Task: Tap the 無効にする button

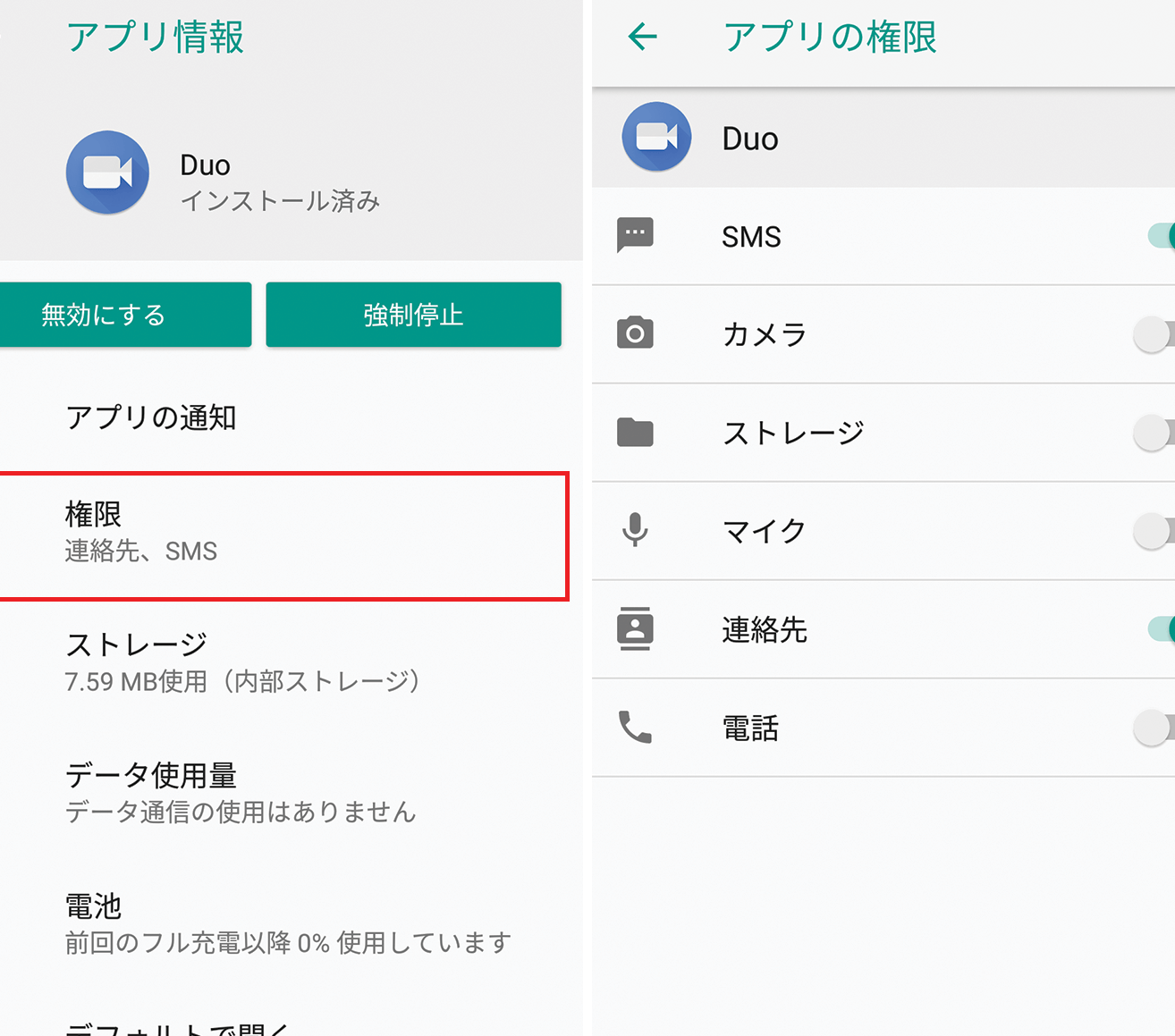Action: (x=125, y=315)
